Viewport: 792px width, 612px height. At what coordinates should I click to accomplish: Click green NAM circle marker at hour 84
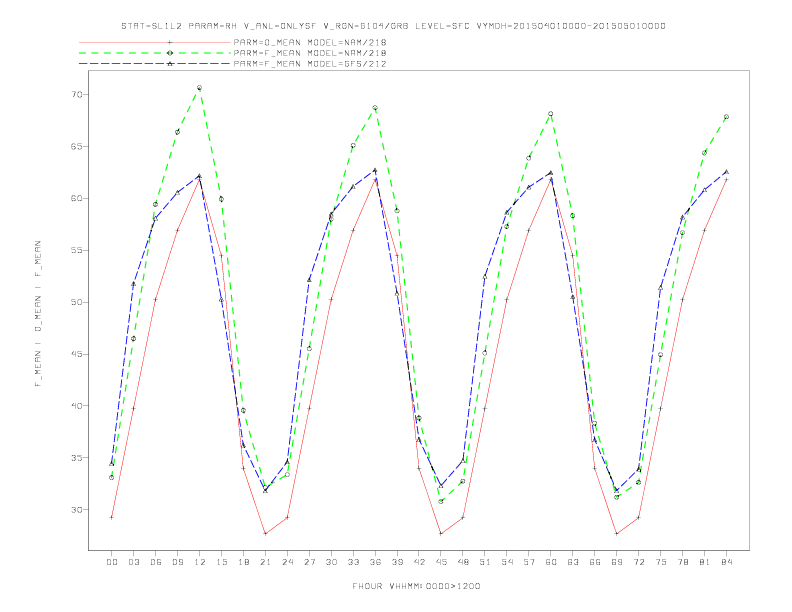point(726,117)
